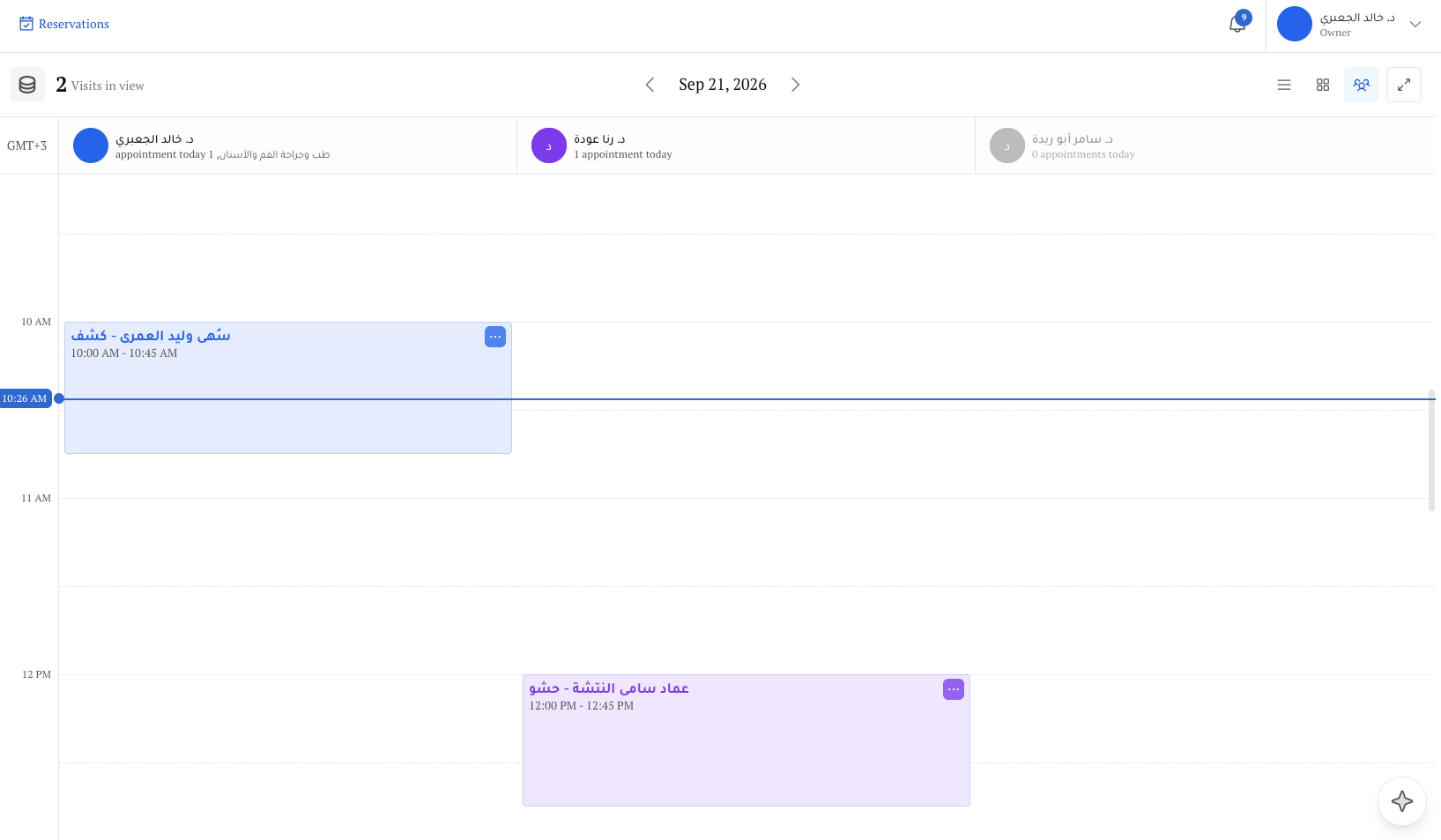Click the database stack icon
1441x840 pixels.
[27, 85]
